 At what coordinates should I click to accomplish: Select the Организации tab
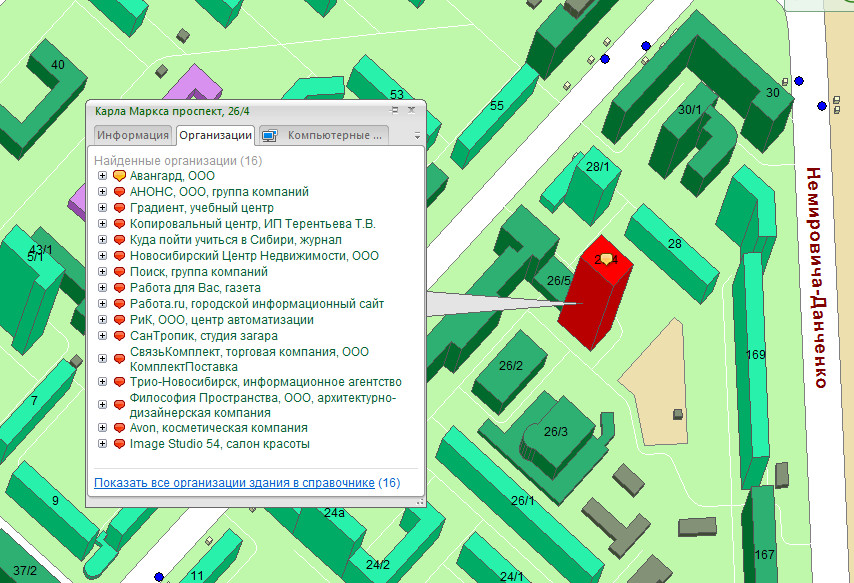[x=216, y=135]
